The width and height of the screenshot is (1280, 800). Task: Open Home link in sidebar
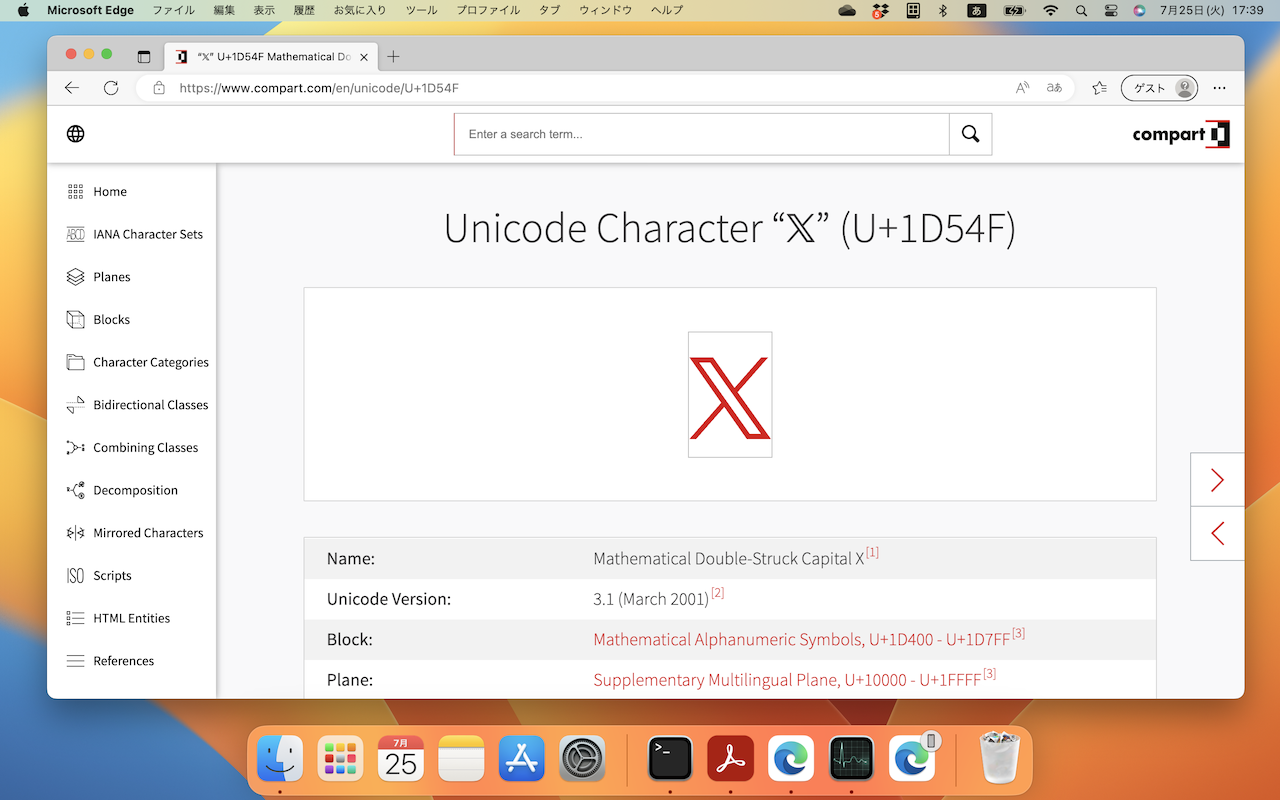pos(110,192)
